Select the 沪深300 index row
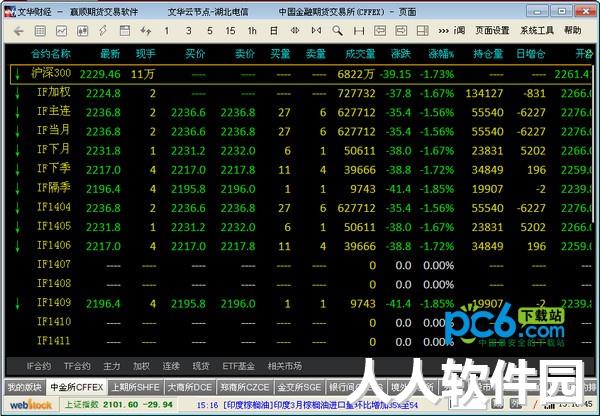 [301, 74]
